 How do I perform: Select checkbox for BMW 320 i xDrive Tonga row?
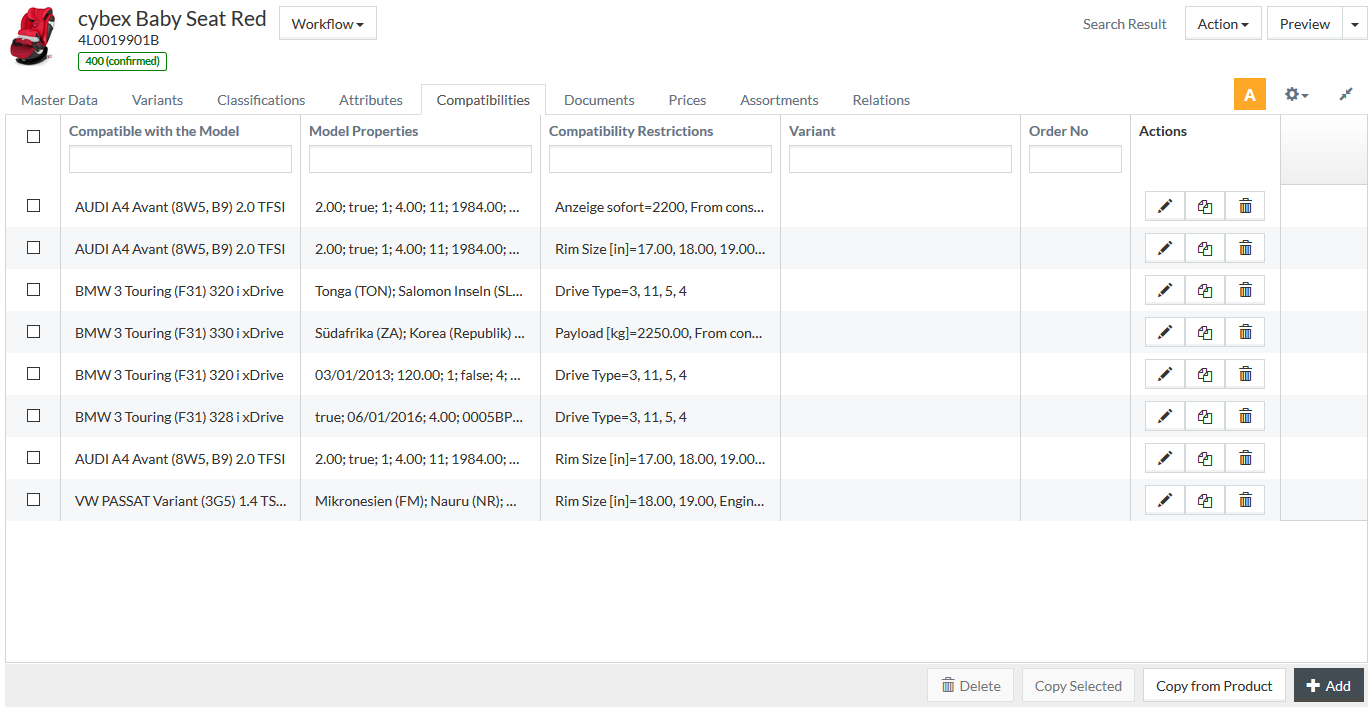33,290
